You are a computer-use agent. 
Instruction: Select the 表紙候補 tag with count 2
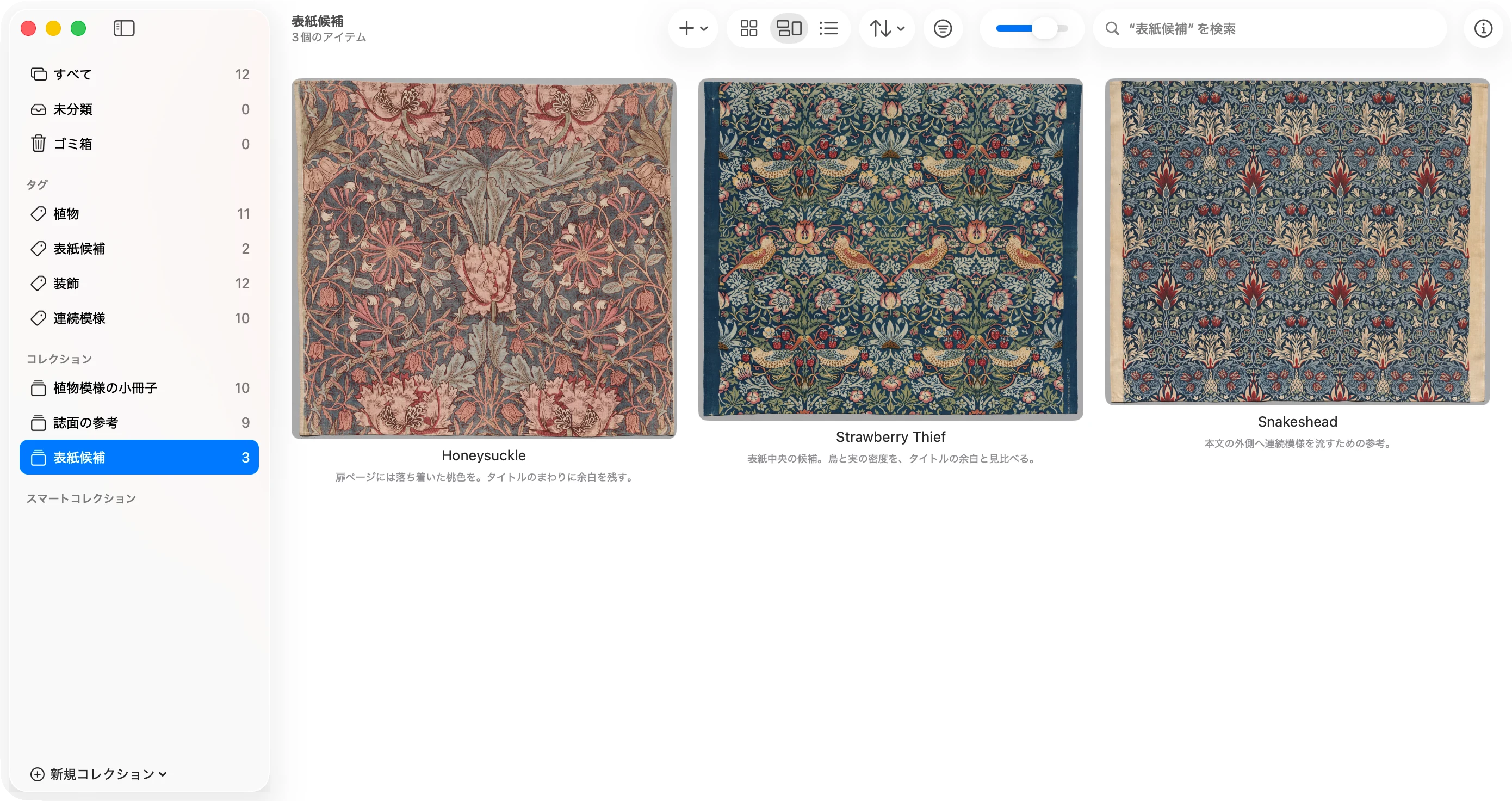139,248
